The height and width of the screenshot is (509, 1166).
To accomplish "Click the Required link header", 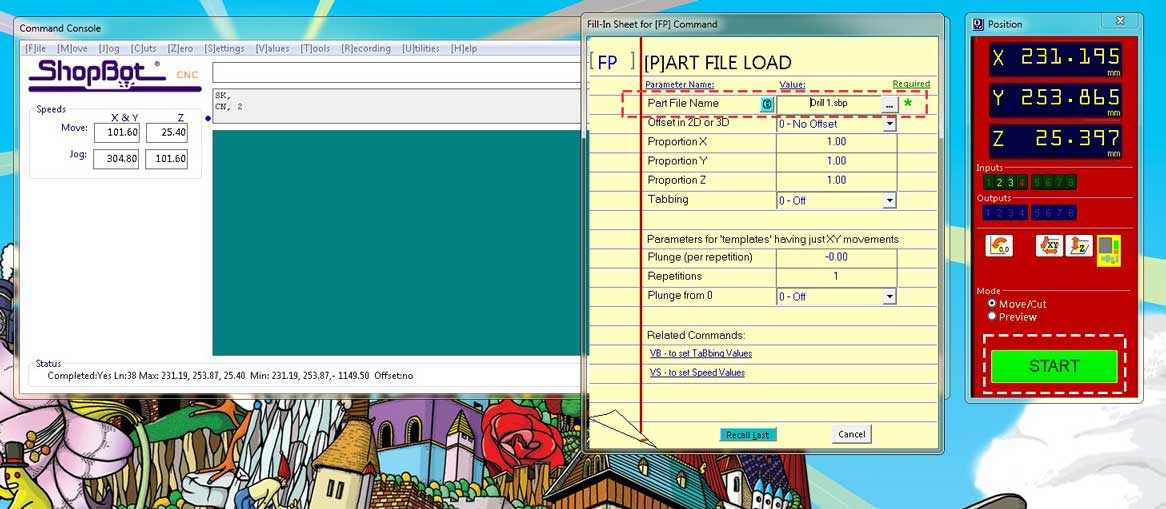I will 911,84.
